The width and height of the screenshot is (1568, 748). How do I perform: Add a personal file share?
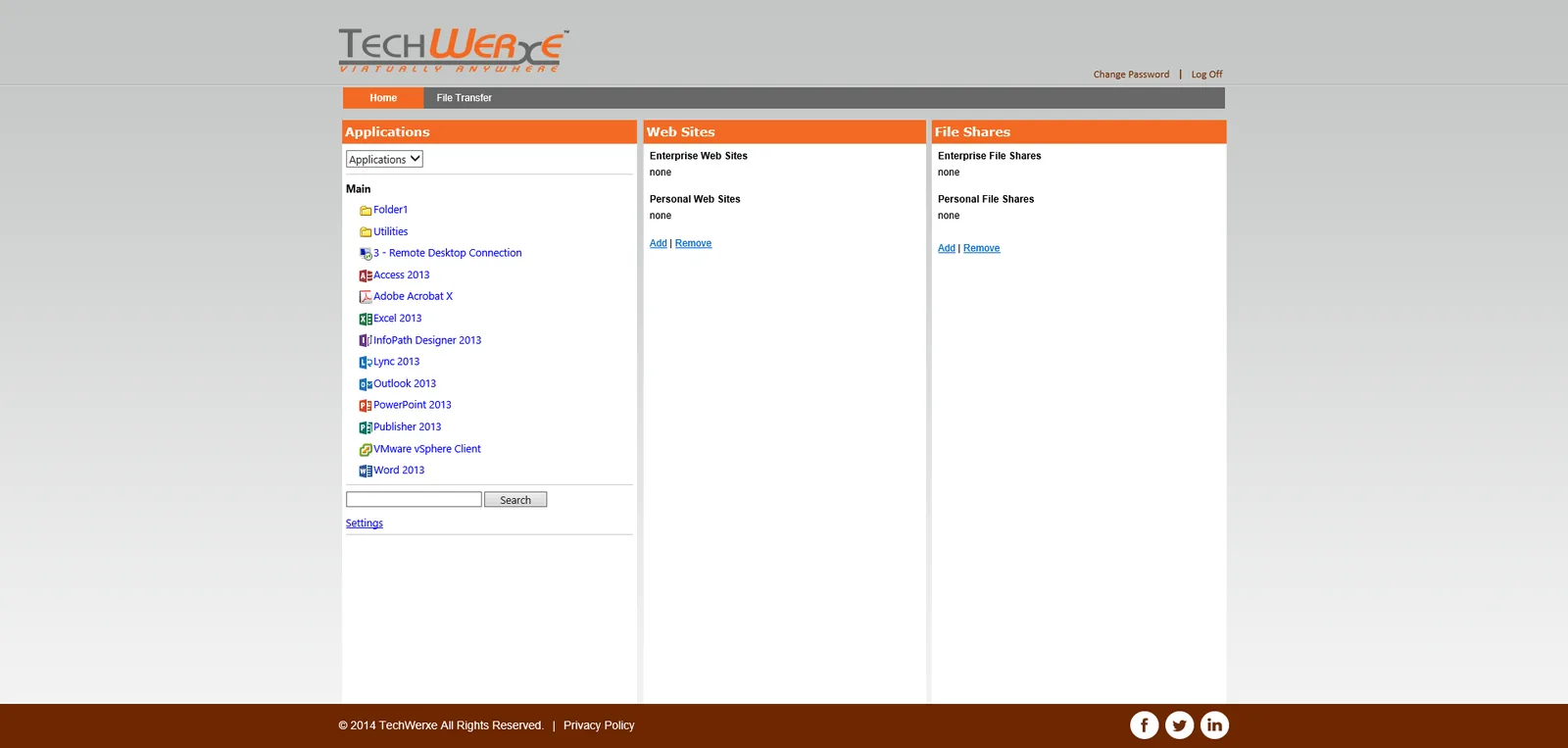946,248
